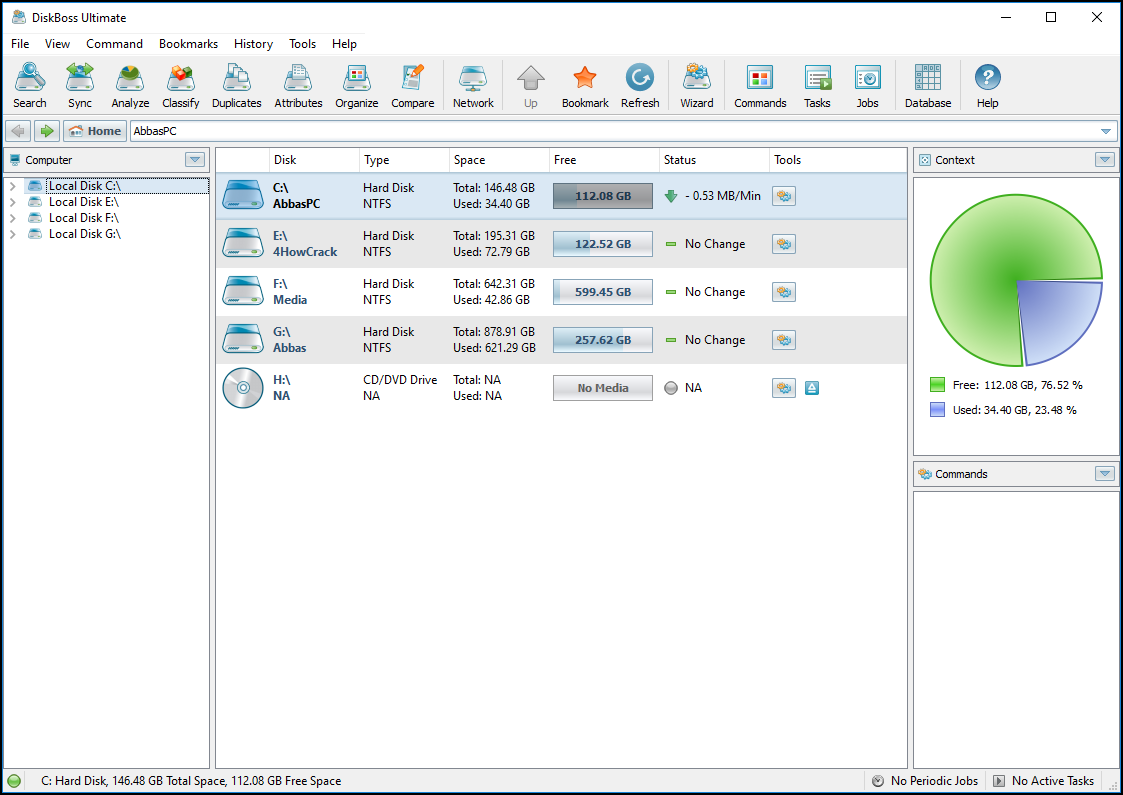Click tools icon for G:\ Abbas row
The height and width of the screenshot is (795, 1123).
coord(784,340)
